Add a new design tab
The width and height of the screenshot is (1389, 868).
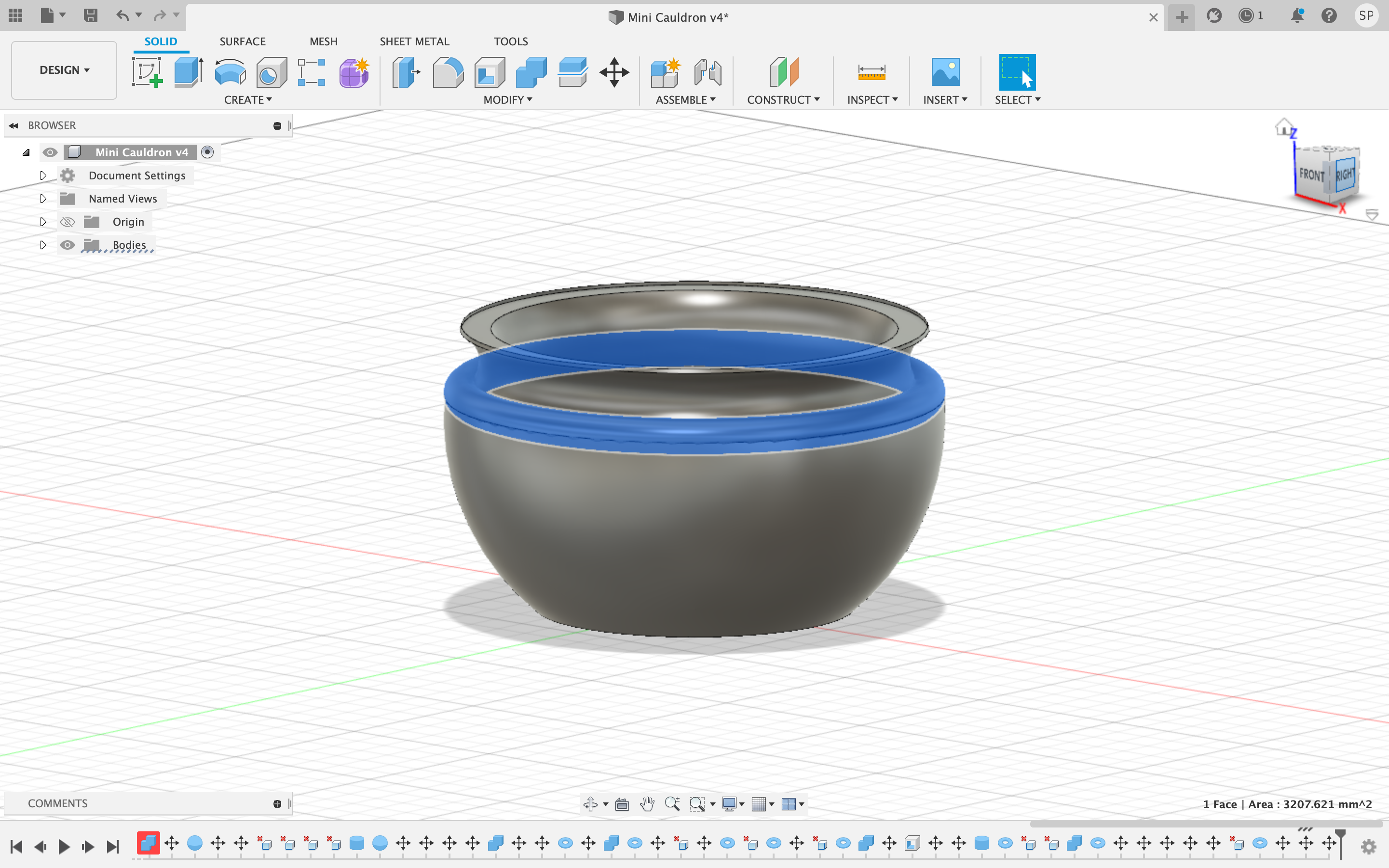[1181, 17]
